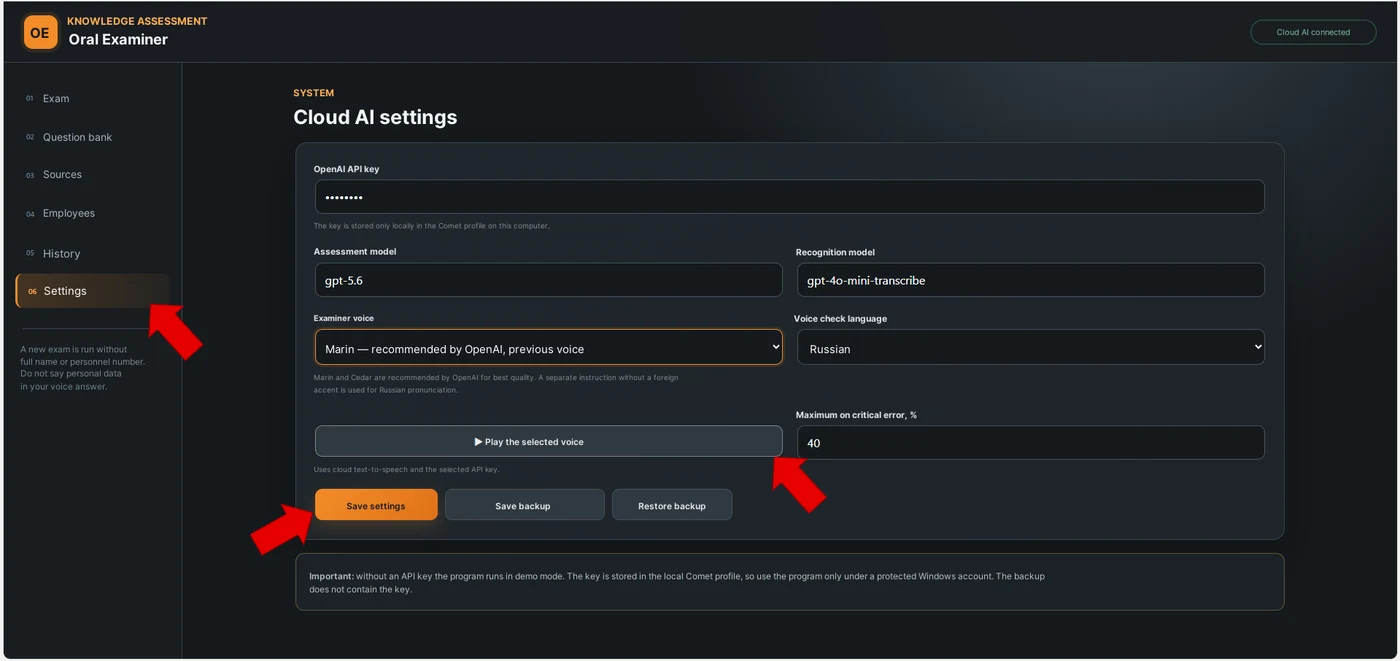Click the Cloud AI settings heading
The image size is (1400, 661).
pos(375,117)
